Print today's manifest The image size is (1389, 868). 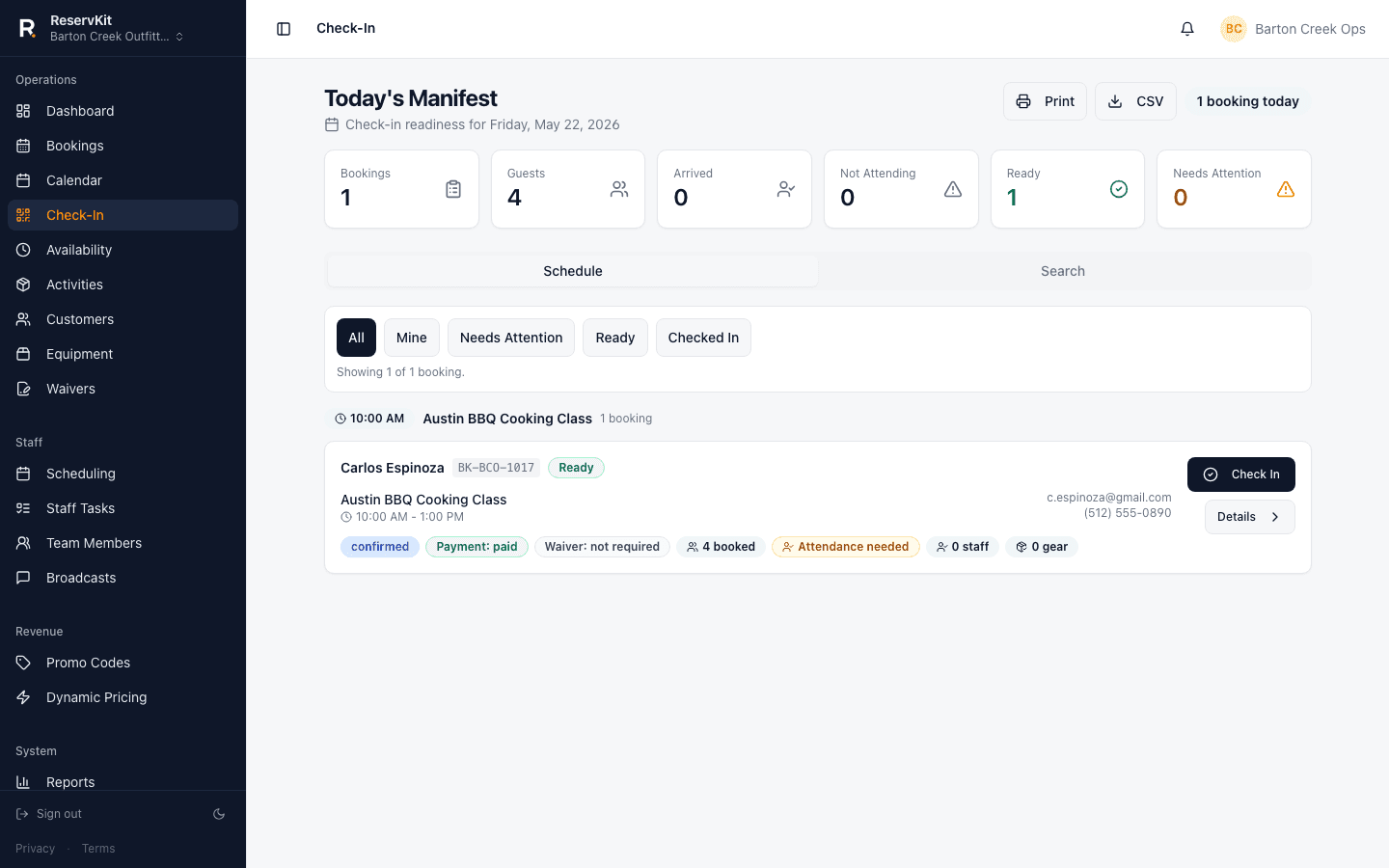click(1045, 101)
